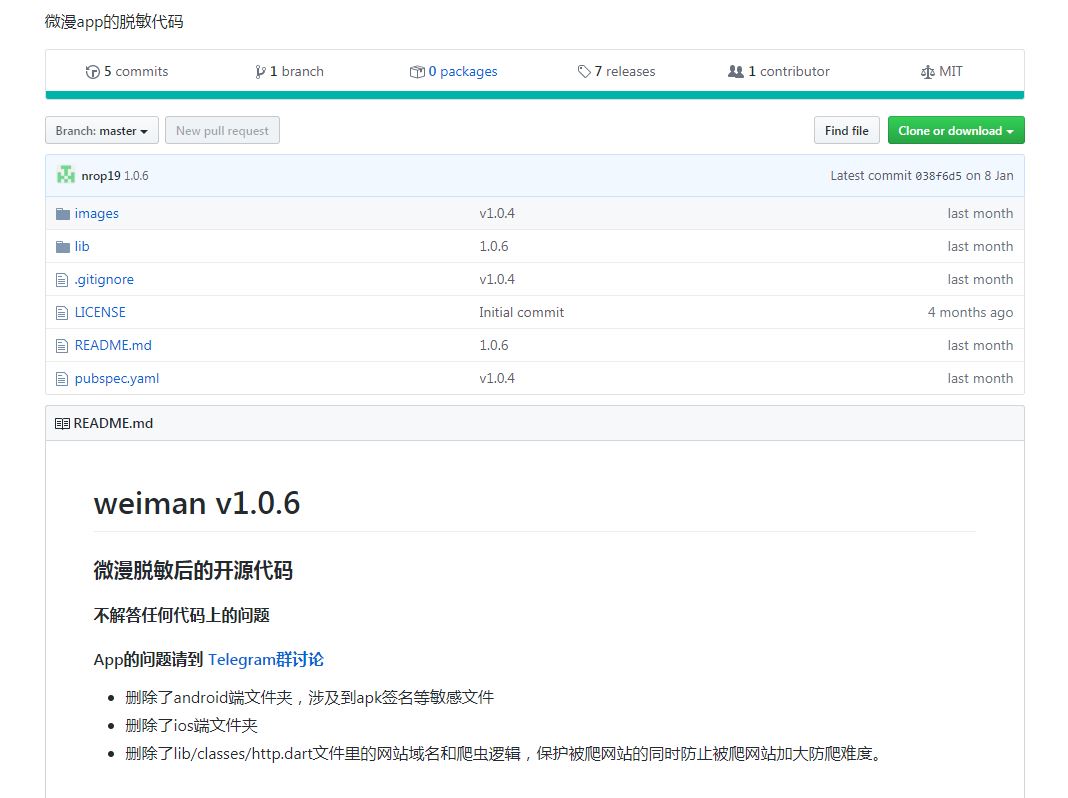Click the New pull request button

222,131
